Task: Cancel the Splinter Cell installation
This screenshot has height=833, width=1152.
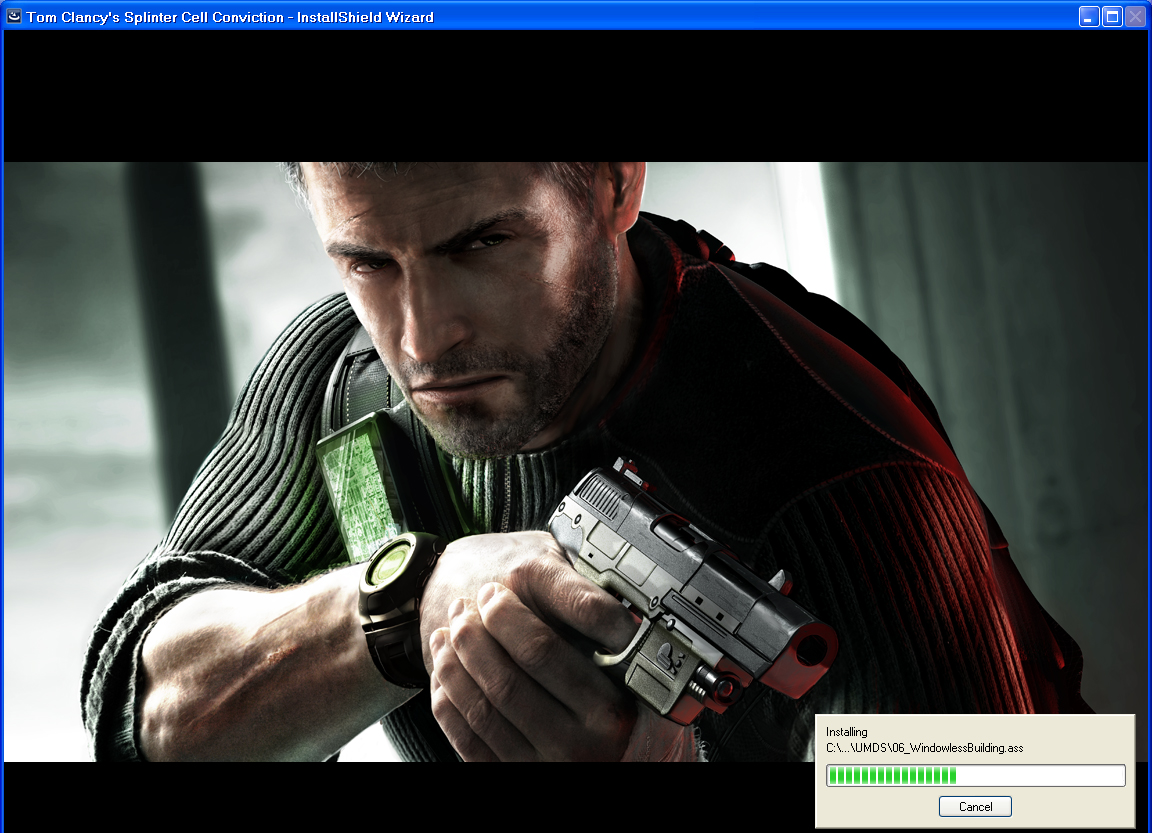Action: (975, 807)
